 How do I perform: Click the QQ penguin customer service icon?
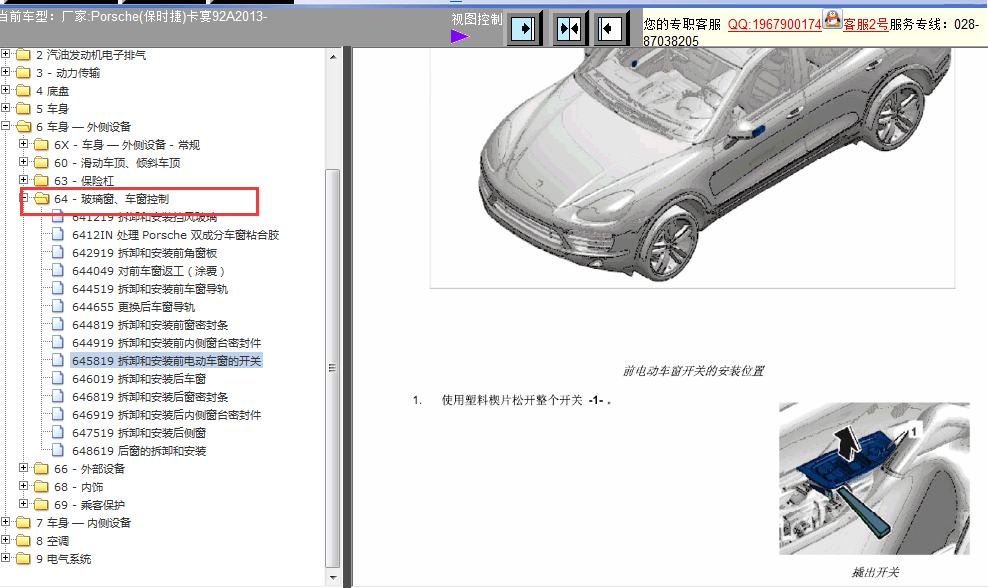[x=832, y=19]
